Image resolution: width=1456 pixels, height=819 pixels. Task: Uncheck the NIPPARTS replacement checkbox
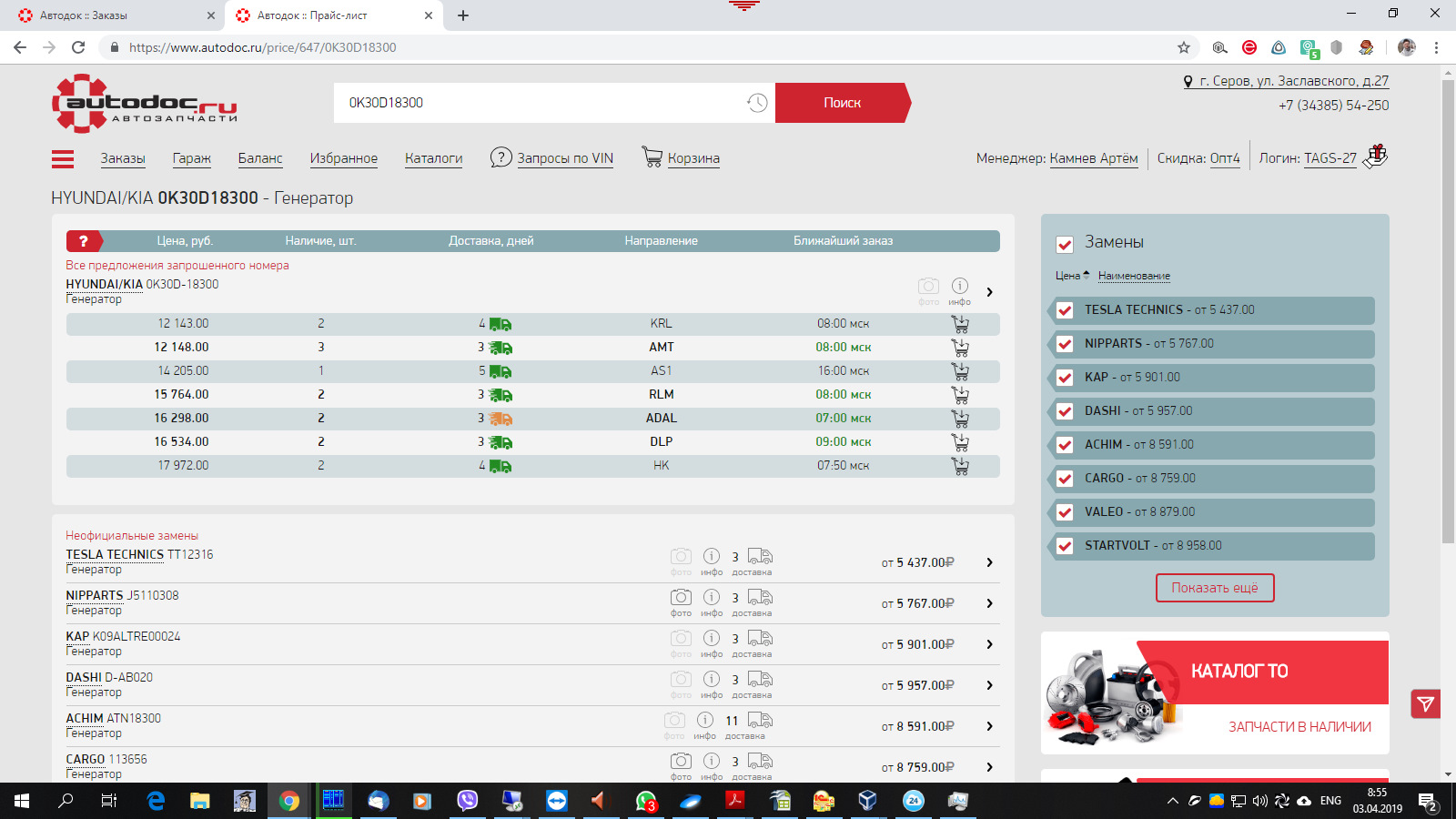[1065, 344]
